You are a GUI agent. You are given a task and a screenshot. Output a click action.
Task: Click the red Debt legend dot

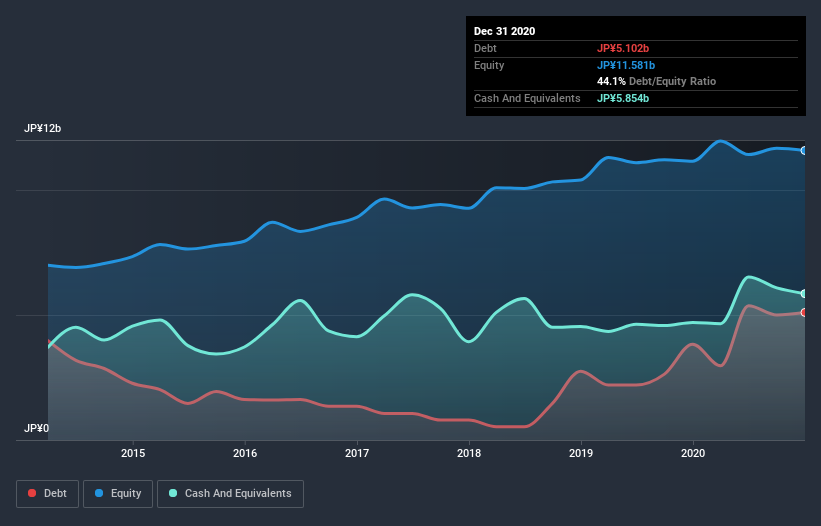pos(32,493)
